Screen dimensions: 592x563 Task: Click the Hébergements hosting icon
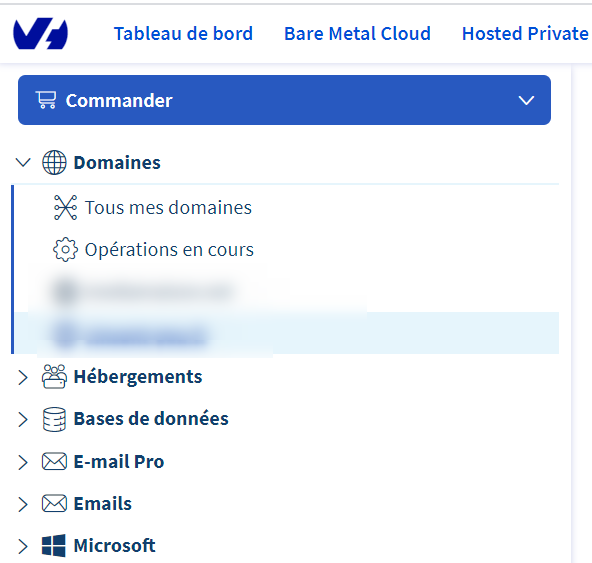(x=54, y=376)
